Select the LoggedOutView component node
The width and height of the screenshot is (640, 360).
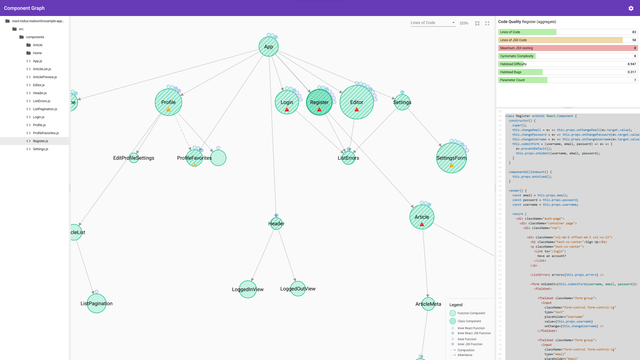298,289
